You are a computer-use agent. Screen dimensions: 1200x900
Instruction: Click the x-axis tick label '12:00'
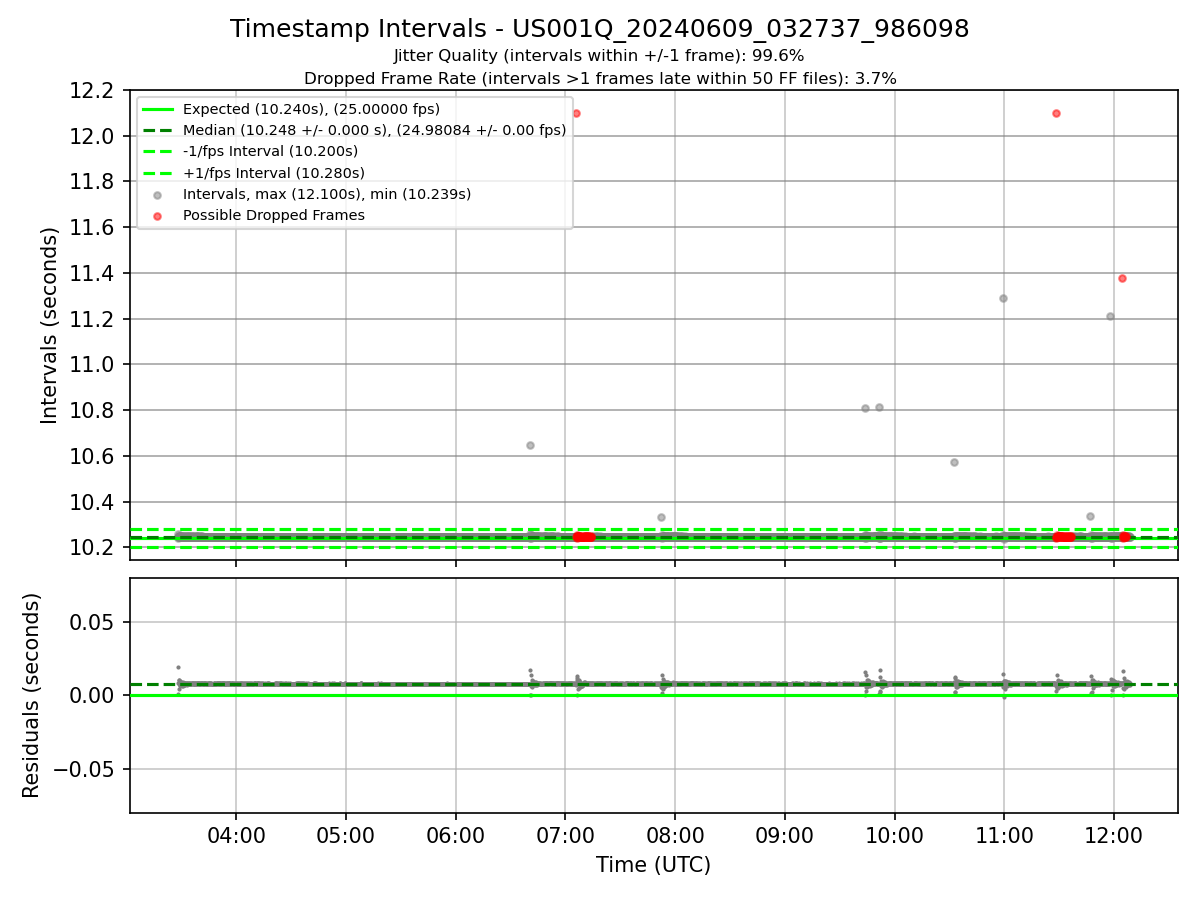[x=1113, y=834]
